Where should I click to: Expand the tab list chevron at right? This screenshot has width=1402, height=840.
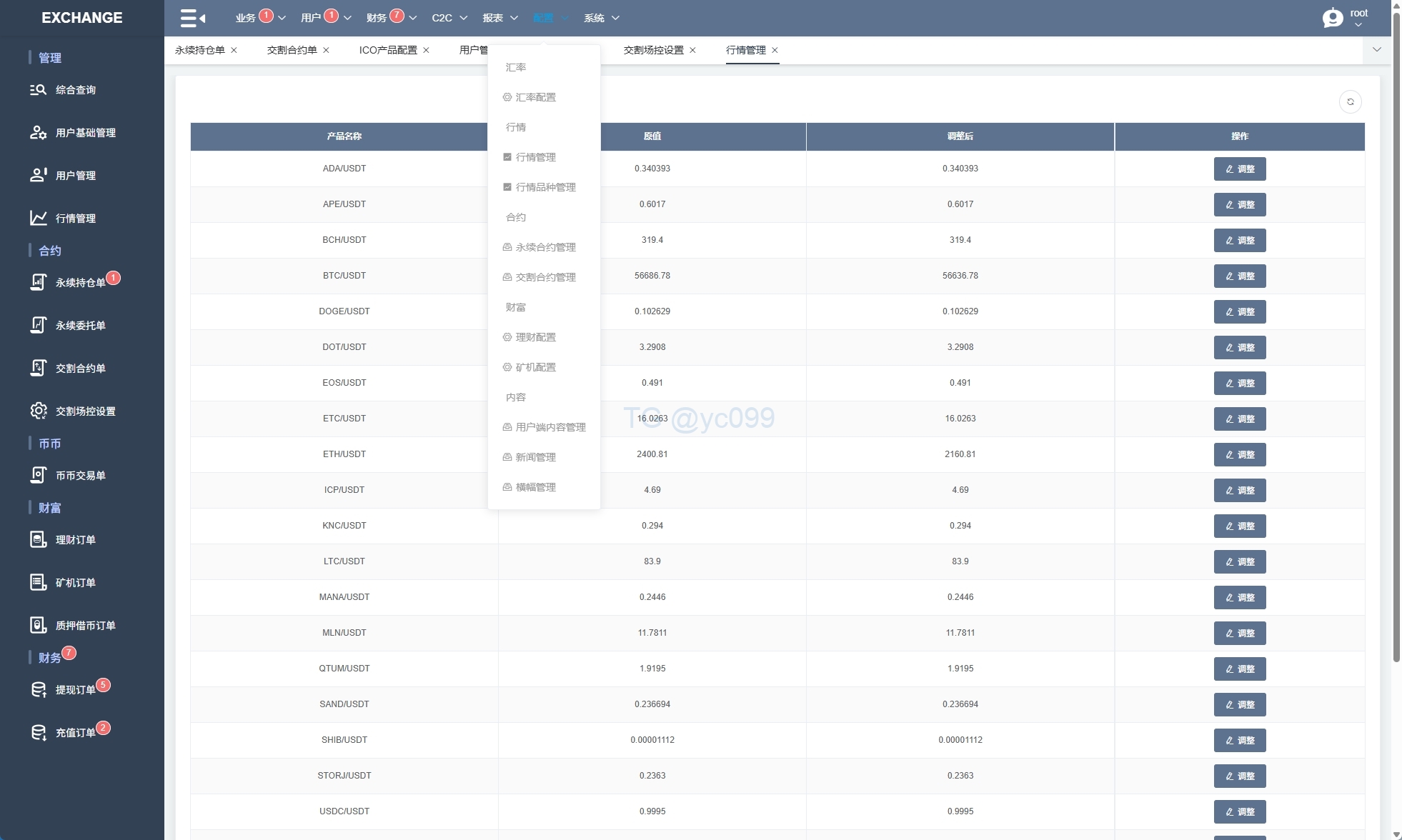1377,50
